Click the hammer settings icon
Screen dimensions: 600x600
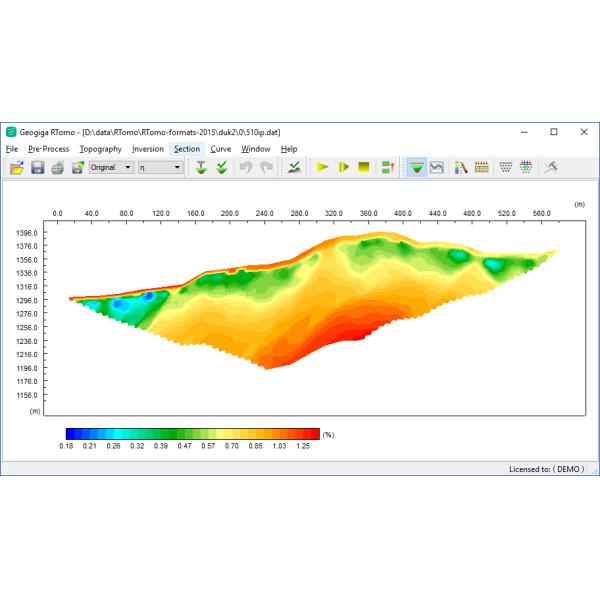tap(551, 167)
